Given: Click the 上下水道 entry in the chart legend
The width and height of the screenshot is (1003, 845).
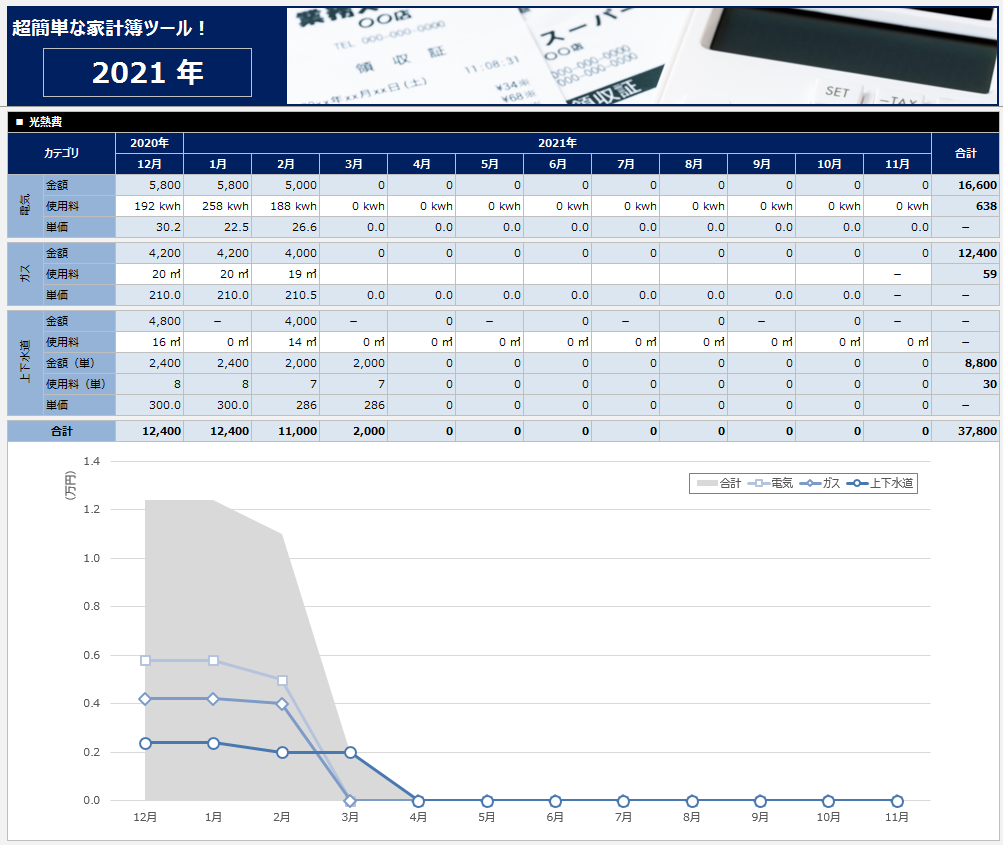Looking at the screenshot, I should pyautogui.click(x=880, y=483).
